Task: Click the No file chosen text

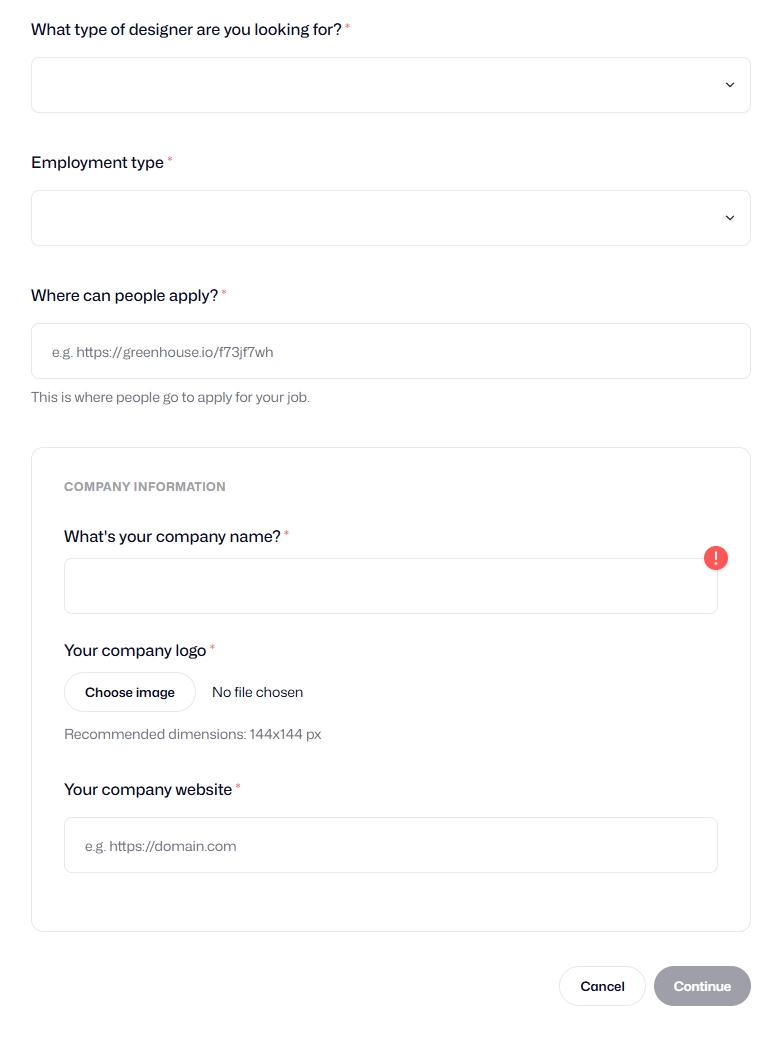Action: coord(257,692)
